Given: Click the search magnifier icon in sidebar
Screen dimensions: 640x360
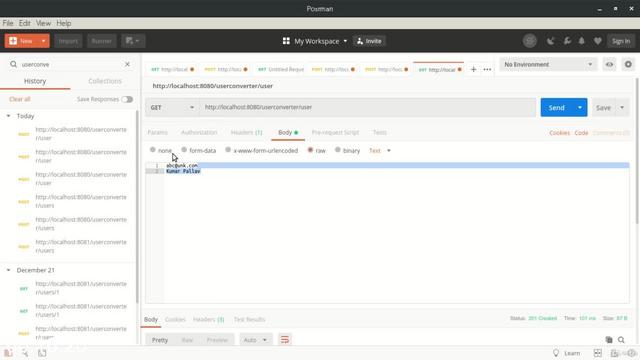Looking at the screenshot, I should click(13, 64).
